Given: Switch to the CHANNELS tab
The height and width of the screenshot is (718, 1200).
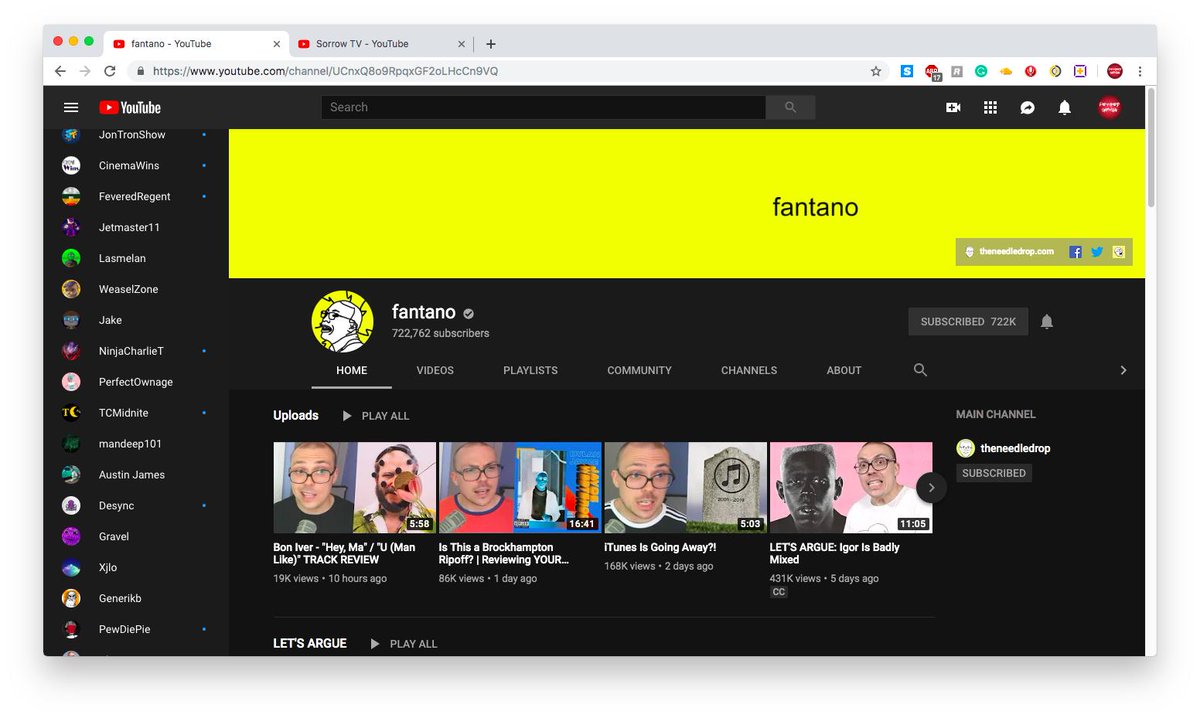Looking at the screenshot, I should coord(749,370).
